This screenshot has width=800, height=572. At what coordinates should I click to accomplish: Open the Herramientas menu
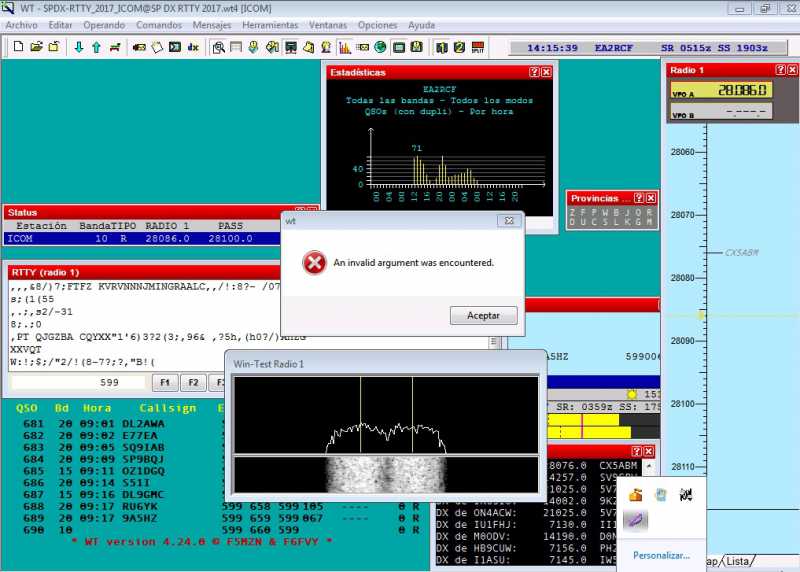click(270, 25)
